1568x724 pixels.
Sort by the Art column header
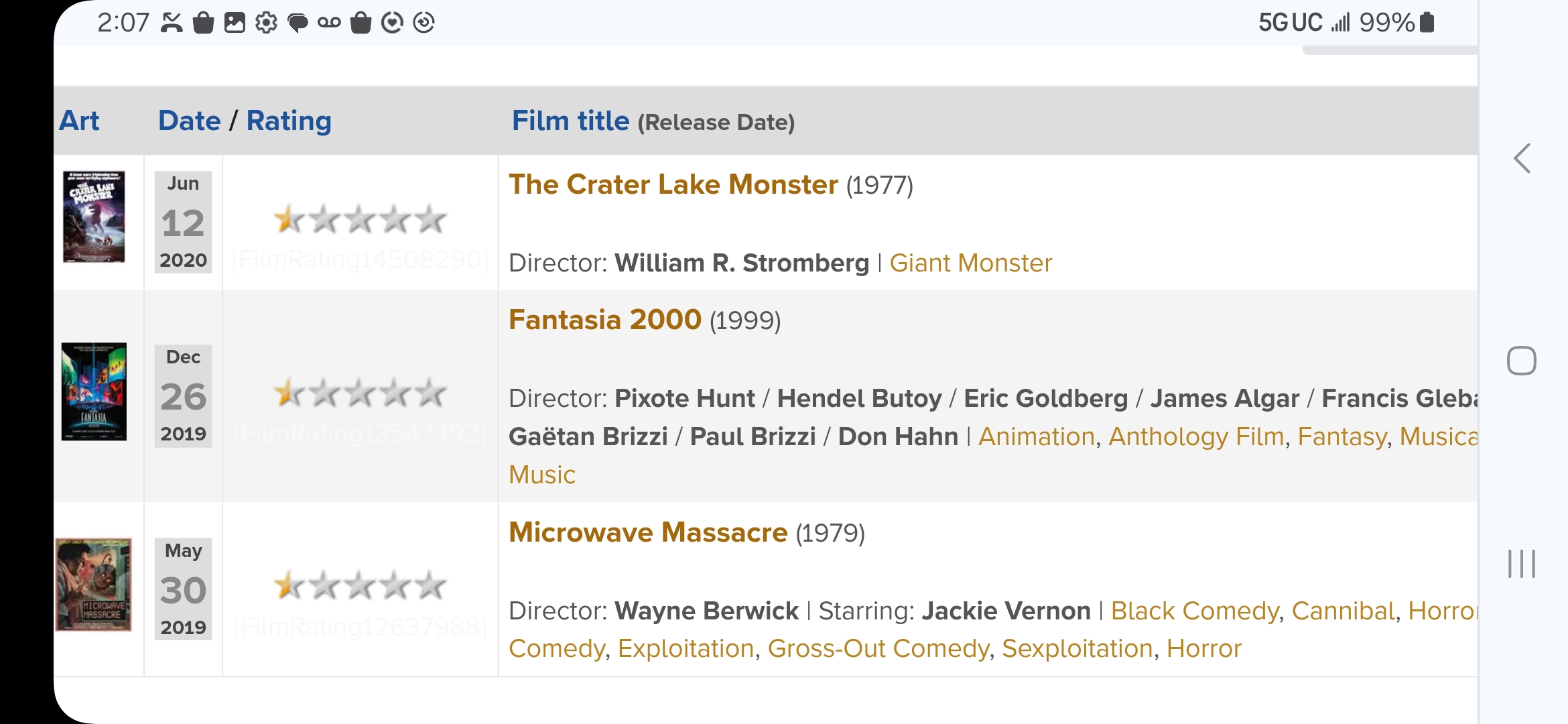point(79,121)
